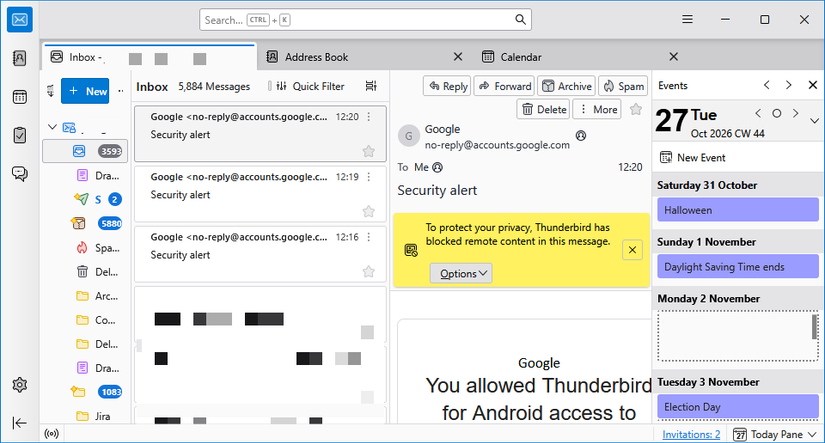Open the Tasks space icon in sidebar

(x=19, y=135)
